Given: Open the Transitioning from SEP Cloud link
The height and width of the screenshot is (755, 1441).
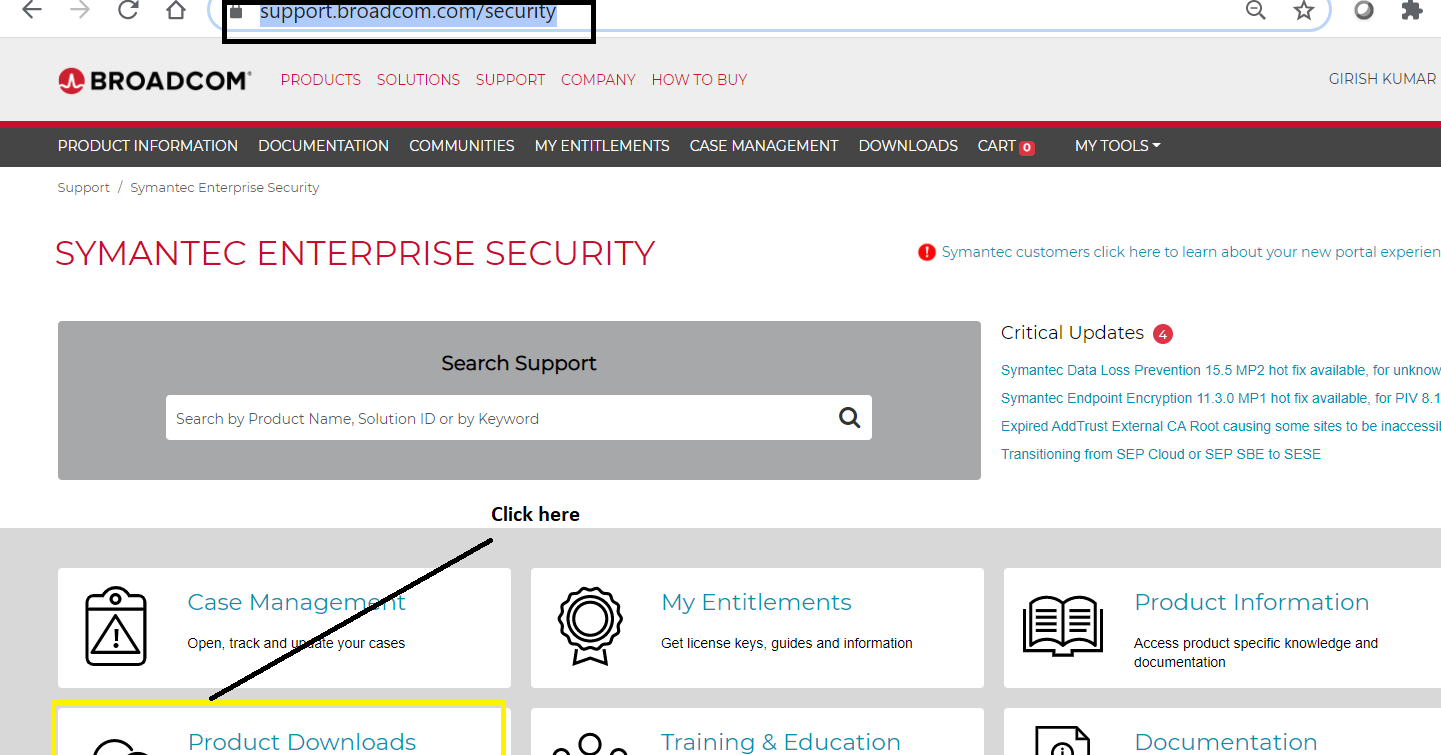Looking at the screenshot, I should point(1161,454).
